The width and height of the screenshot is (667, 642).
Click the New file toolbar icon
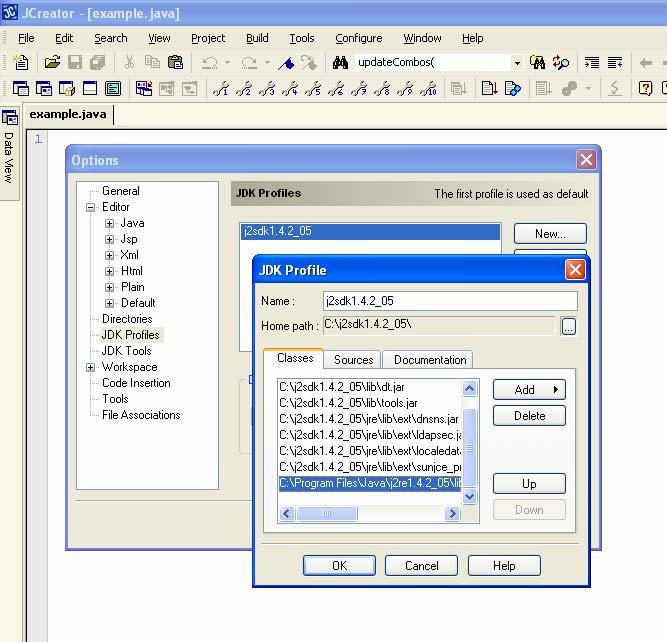coord(20,62)
